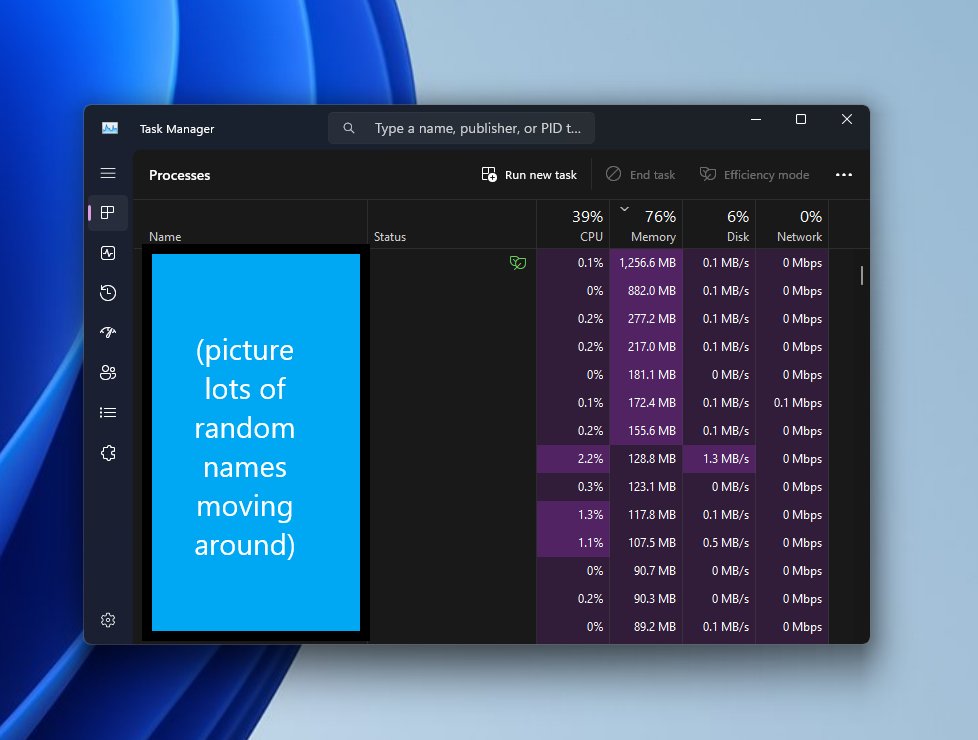The image size is (978, 740).
Task: Select the 155.6 MB memory cell
Action: pyautogui.click(x=646, y=431)
